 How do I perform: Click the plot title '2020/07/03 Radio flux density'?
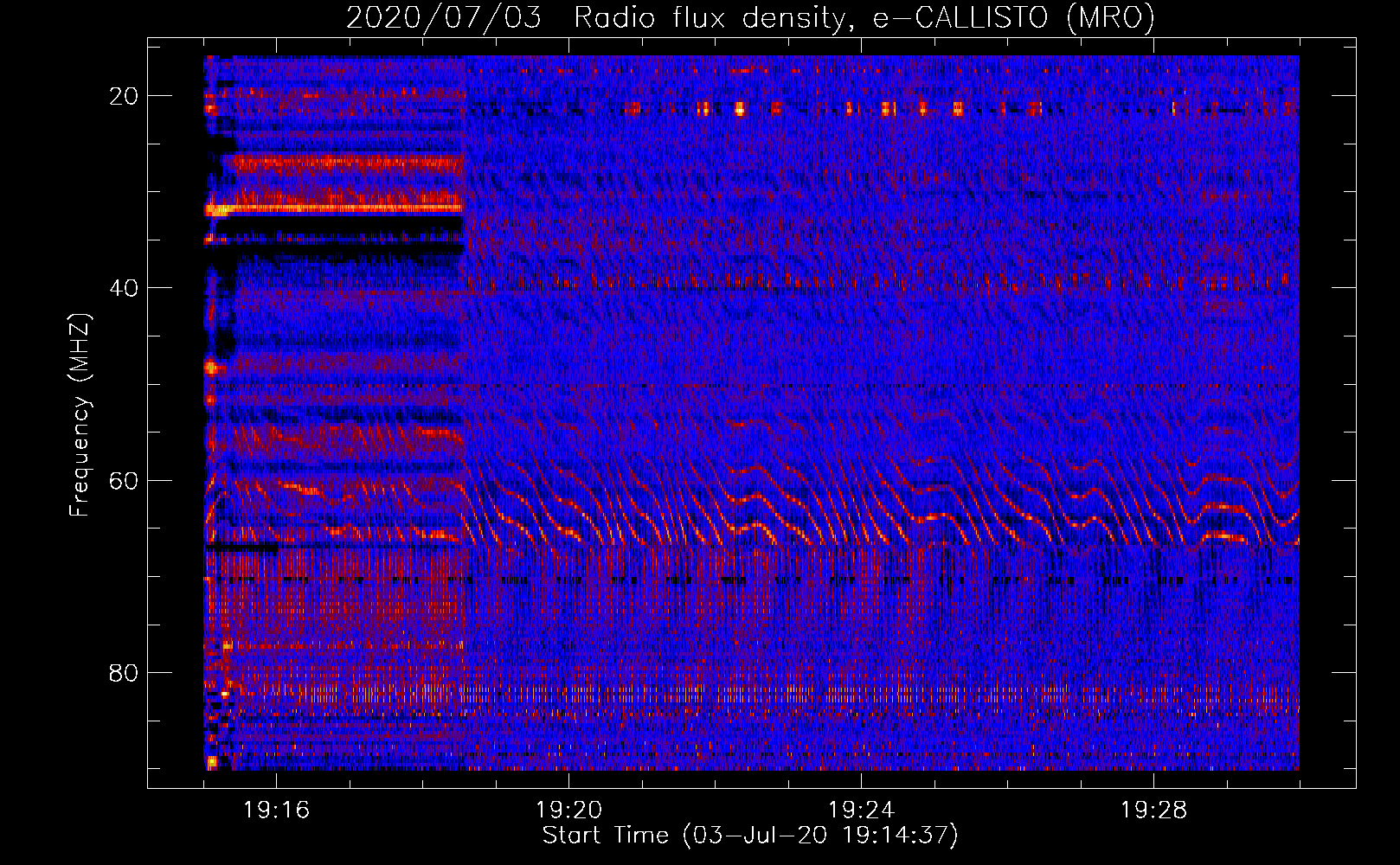(750, 18)
